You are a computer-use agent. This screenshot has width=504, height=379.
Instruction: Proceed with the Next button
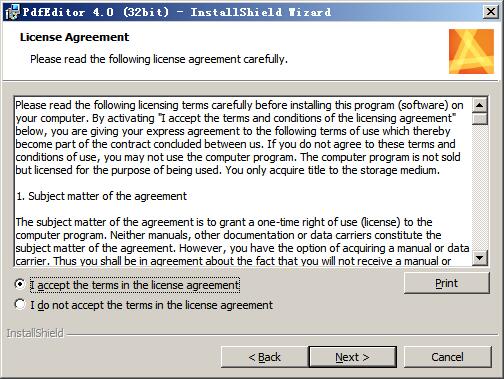pos(352,357)
